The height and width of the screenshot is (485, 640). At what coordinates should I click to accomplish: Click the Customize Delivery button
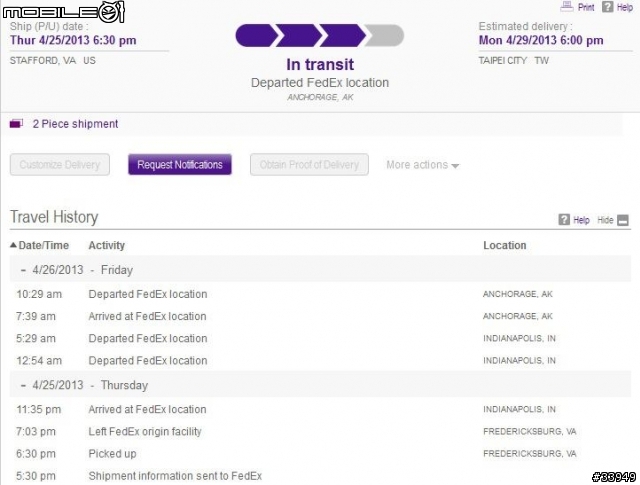(60, 165)
